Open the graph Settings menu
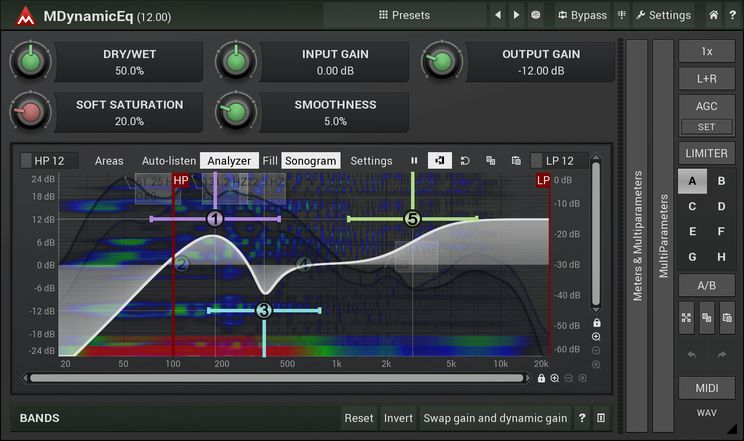Viewport: 744px width, 441px height. pyautogui.click(x=372, y=161)
